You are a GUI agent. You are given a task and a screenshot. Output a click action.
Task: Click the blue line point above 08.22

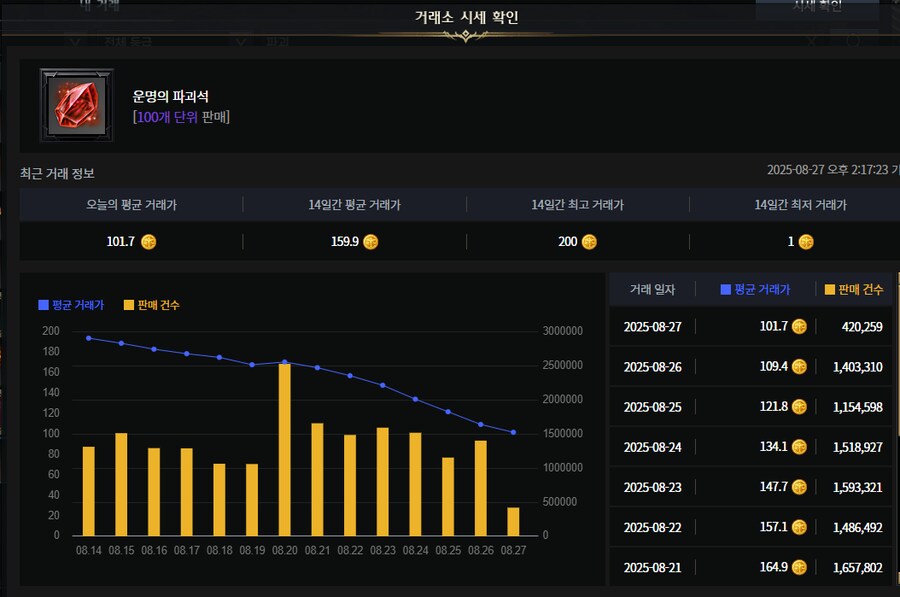(350, 375)
